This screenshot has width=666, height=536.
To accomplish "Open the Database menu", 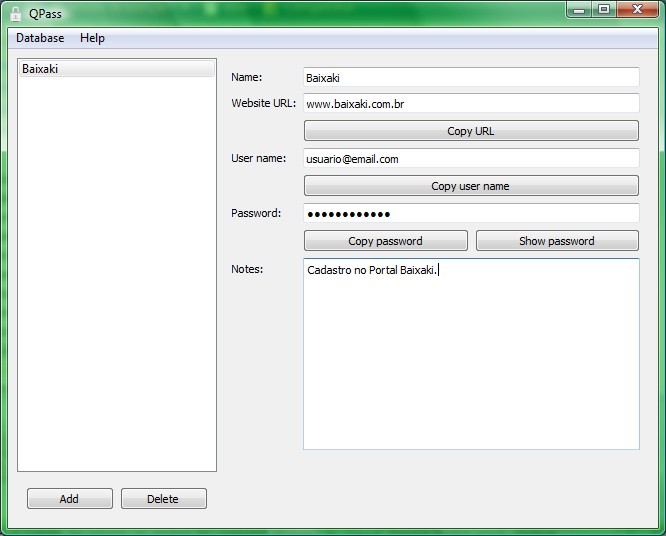I will click(x=40, y=38).
